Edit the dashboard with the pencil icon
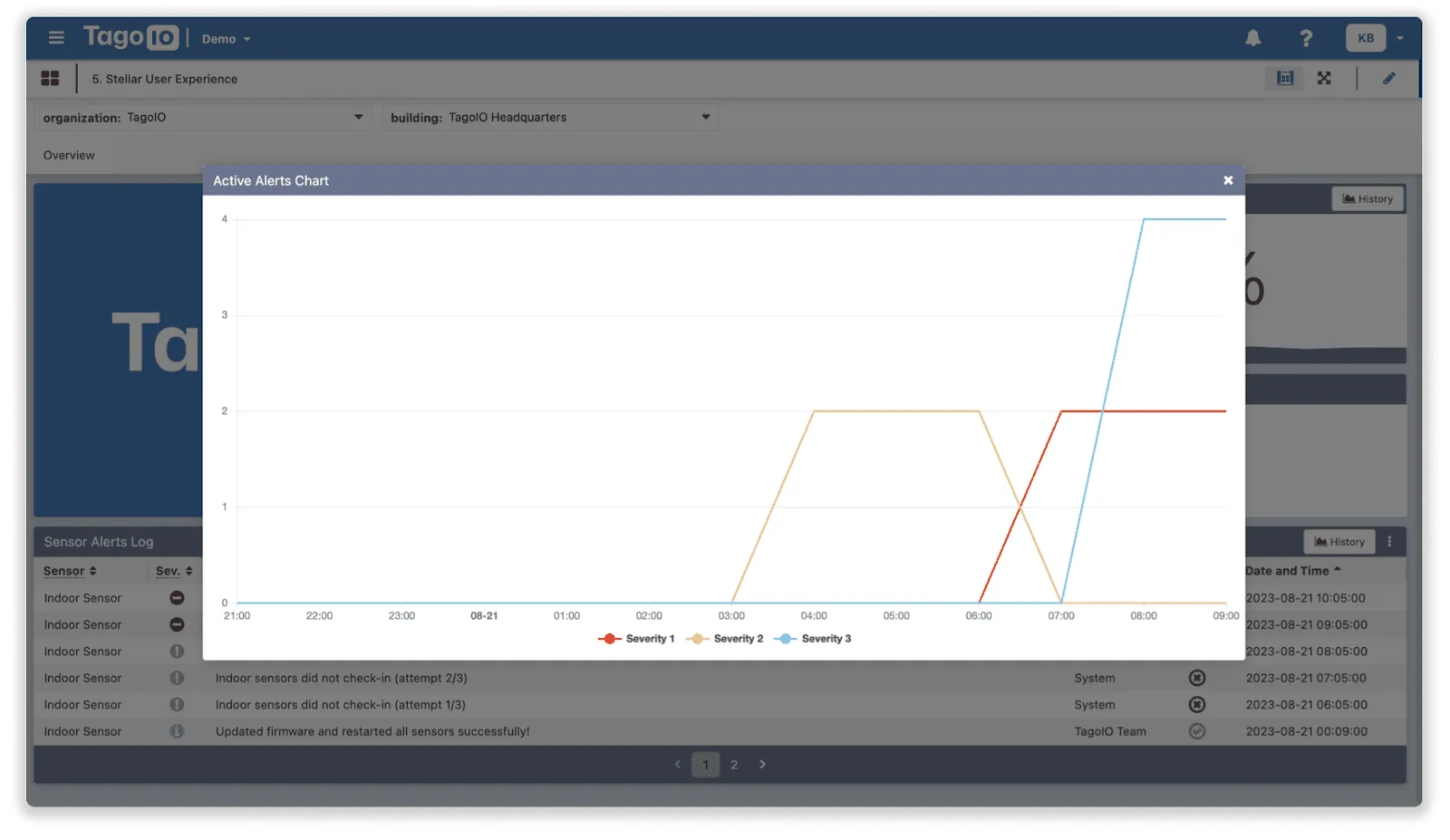This screenshot has width=1450, height=840. point(1389,78)
